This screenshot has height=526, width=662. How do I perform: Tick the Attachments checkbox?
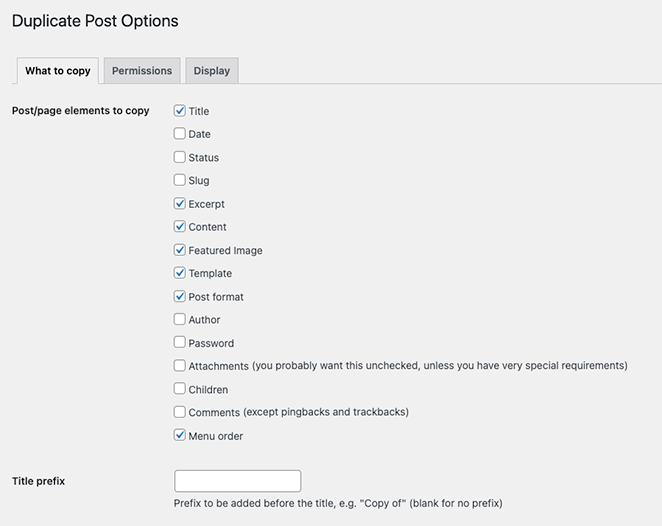tap(179, 366)
